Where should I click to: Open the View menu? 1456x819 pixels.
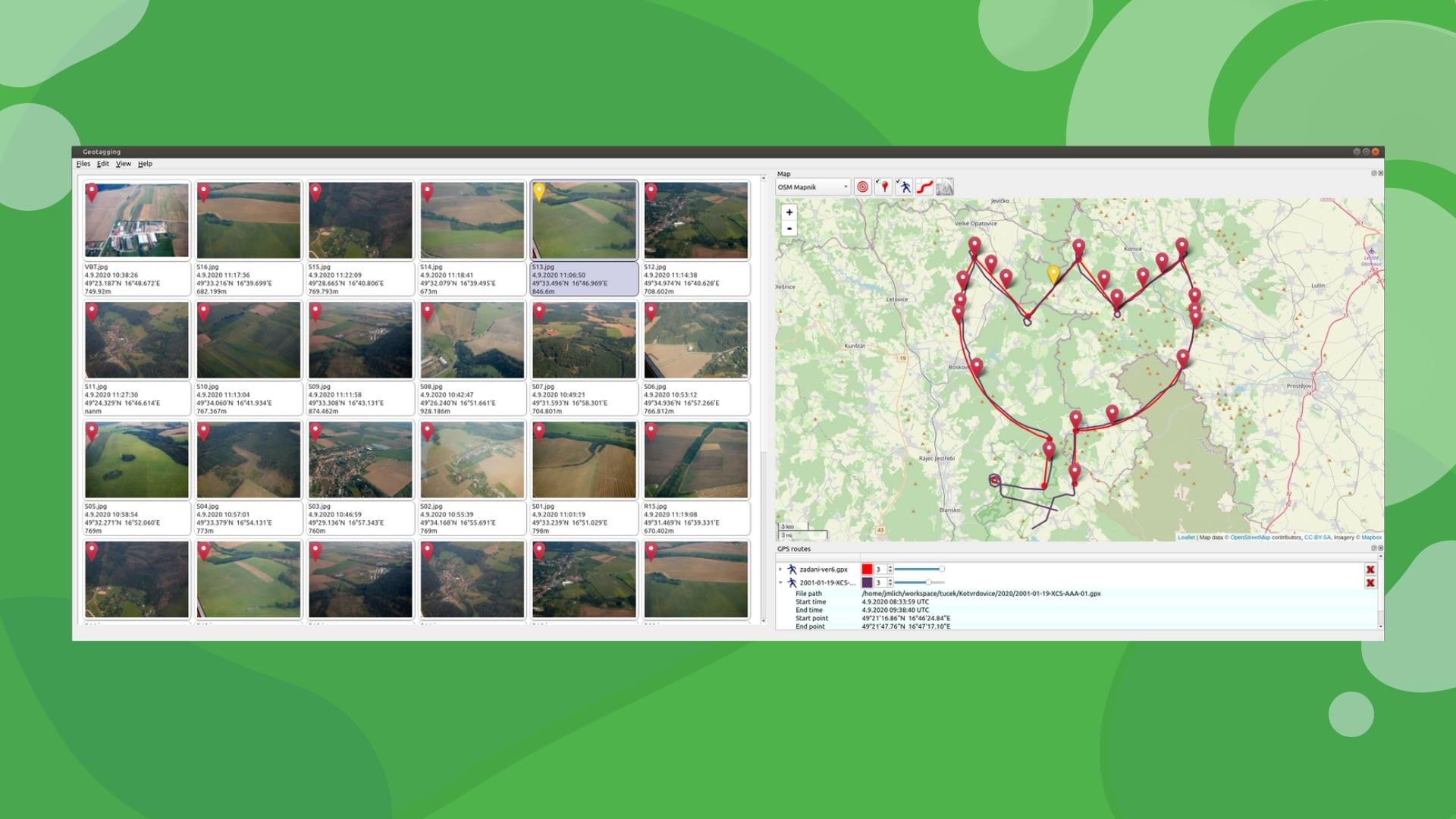click(124, 164)
